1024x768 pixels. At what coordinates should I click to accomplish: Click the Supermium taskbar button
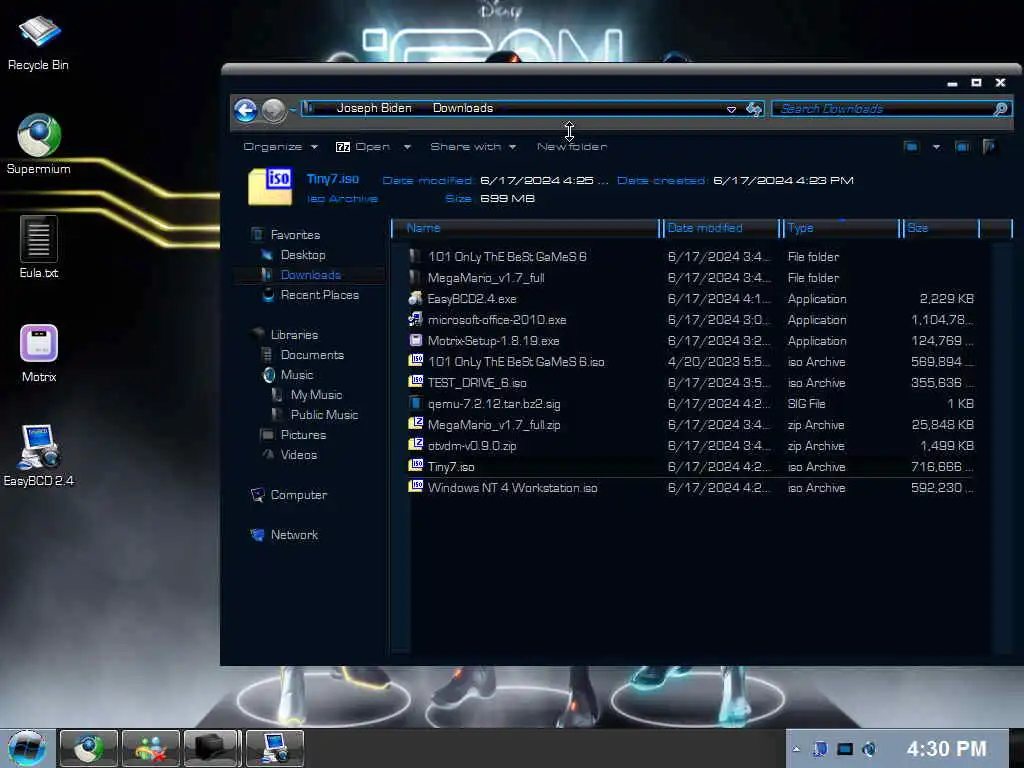pos(88,748)
